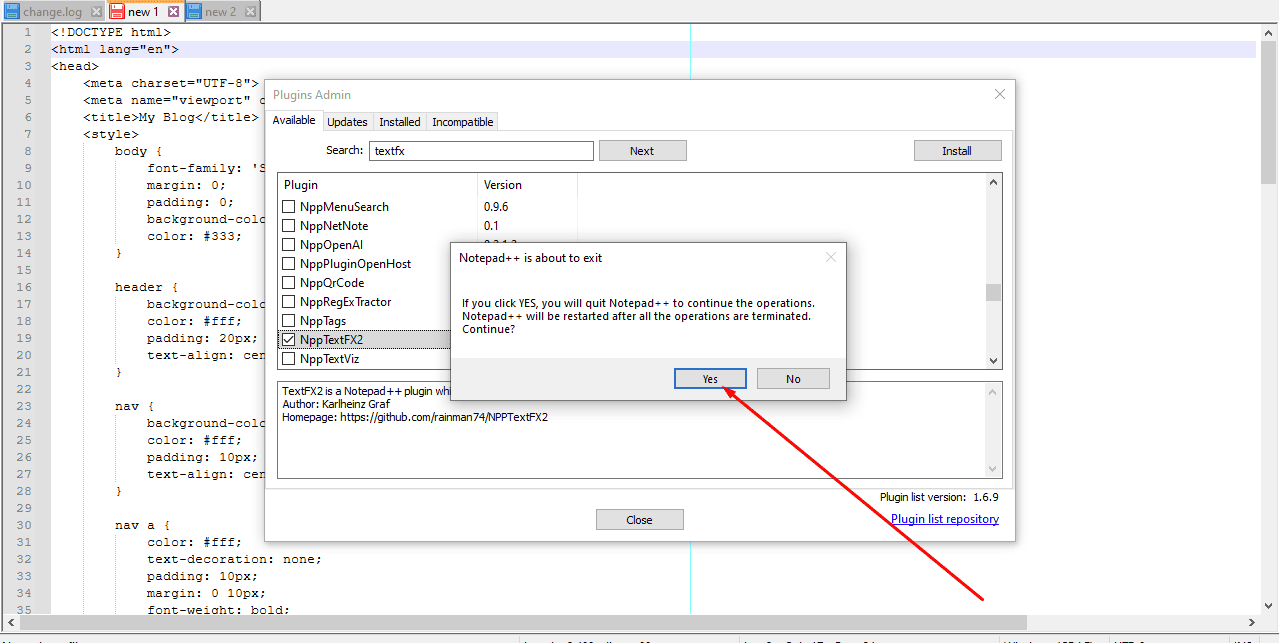This screenshot has height=643, width=1279.
Task: Select the NppTags plugin checkbox
Action: (x=289, y=320)
